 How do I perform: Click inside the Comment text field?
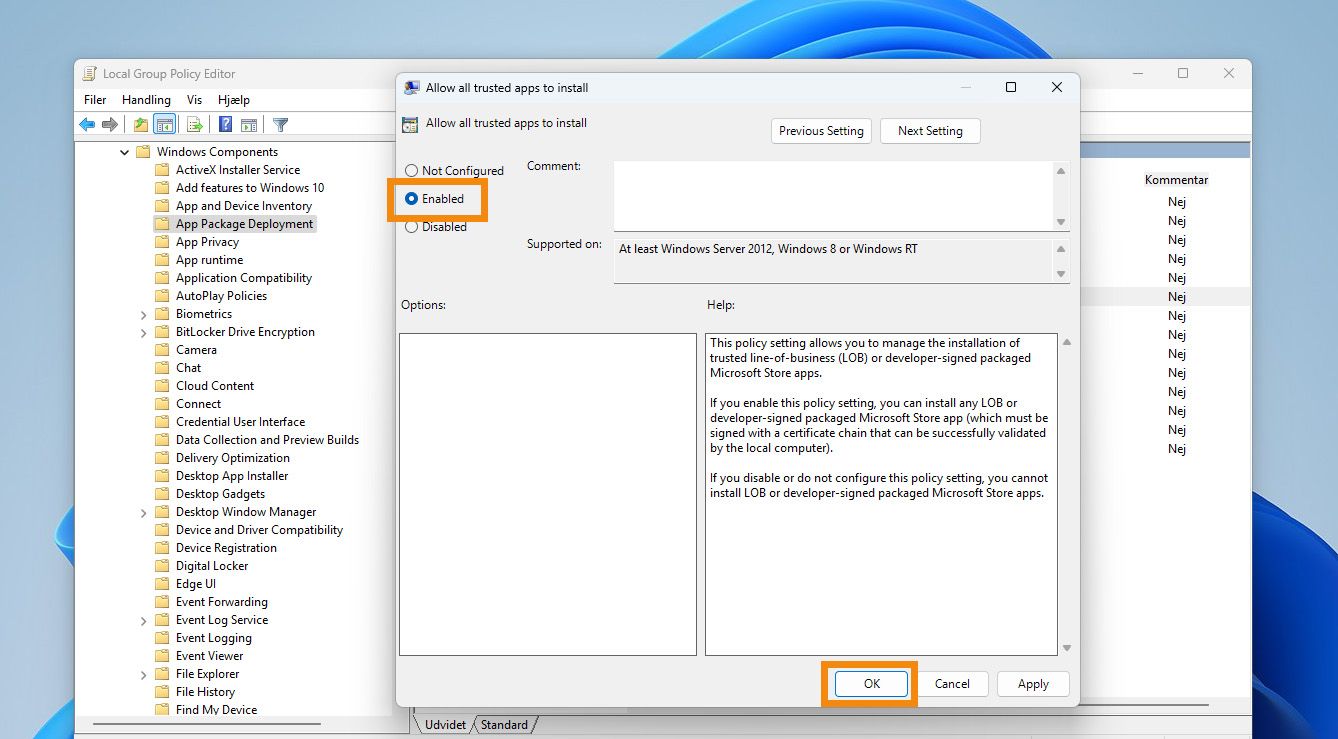pyautogui.click(x=833, y=196)
